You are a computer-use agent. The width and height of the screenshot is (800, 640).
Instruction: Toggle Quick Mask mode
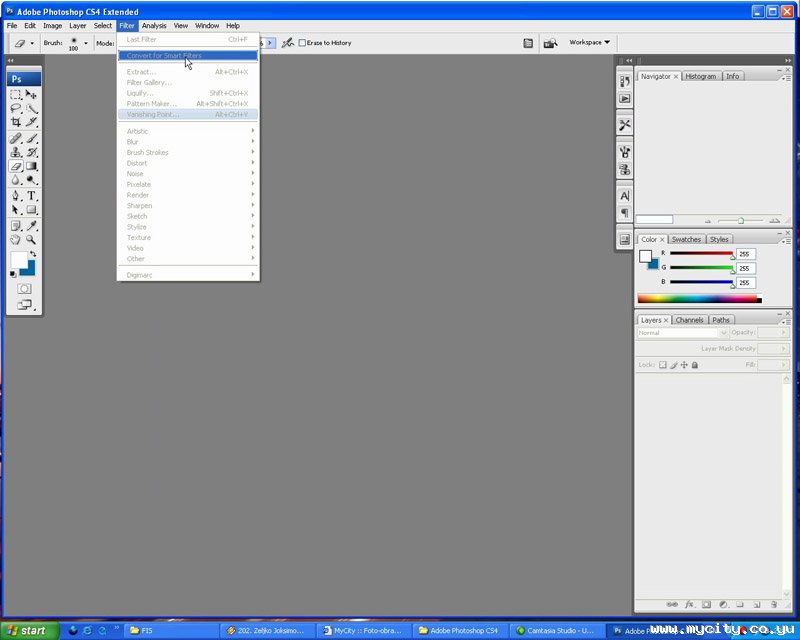24,289
